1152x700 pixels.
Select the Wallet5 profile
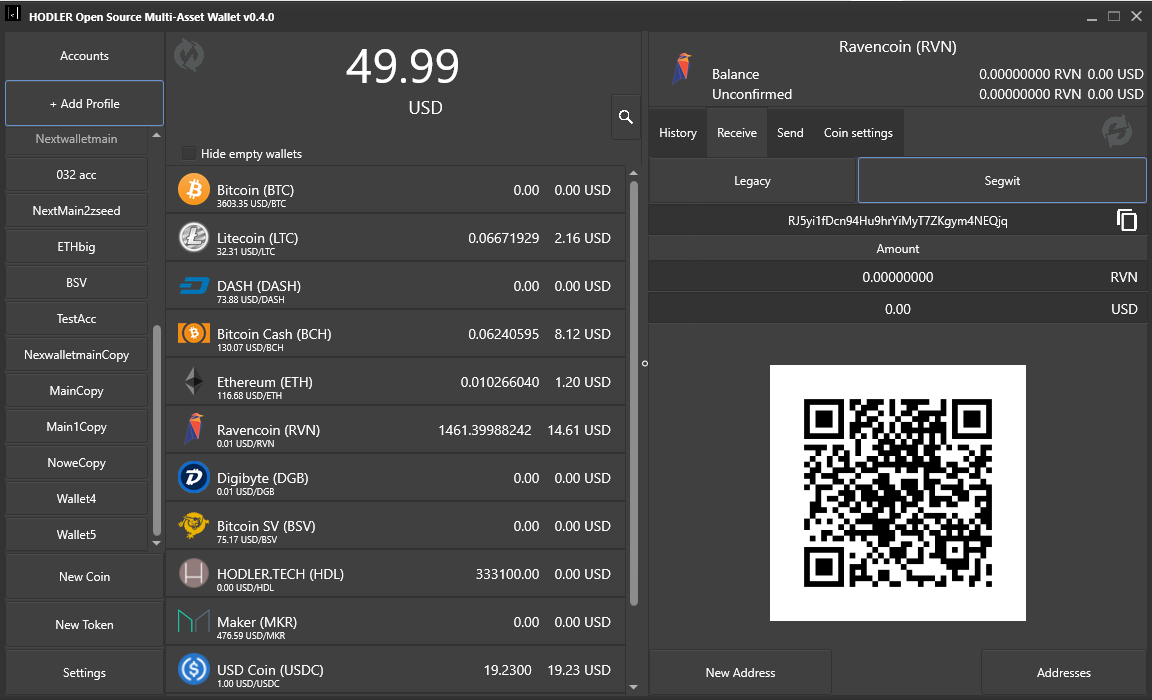(76, 535)
